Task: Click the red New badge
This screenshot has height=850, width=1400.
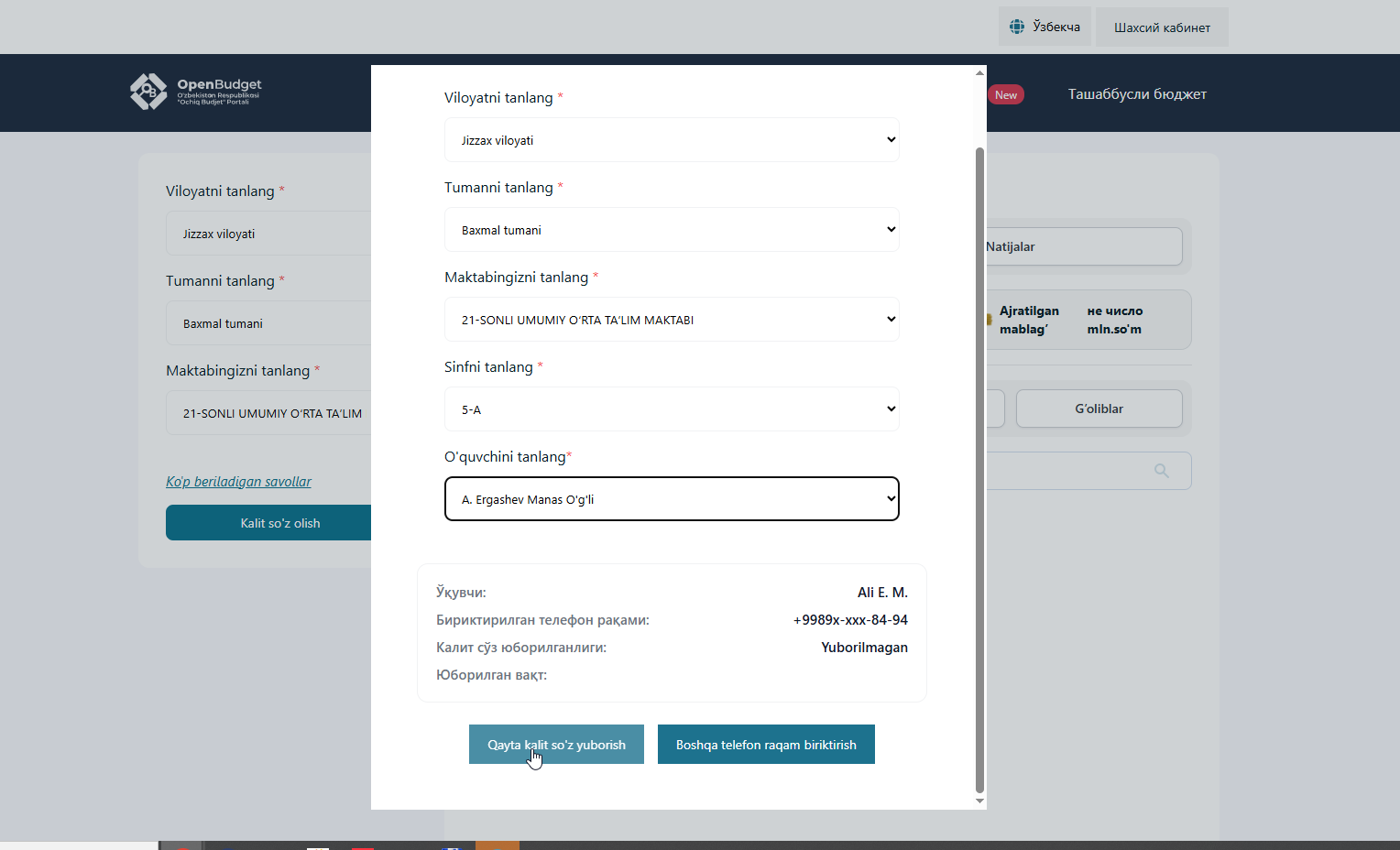Action: [1006, 94]
